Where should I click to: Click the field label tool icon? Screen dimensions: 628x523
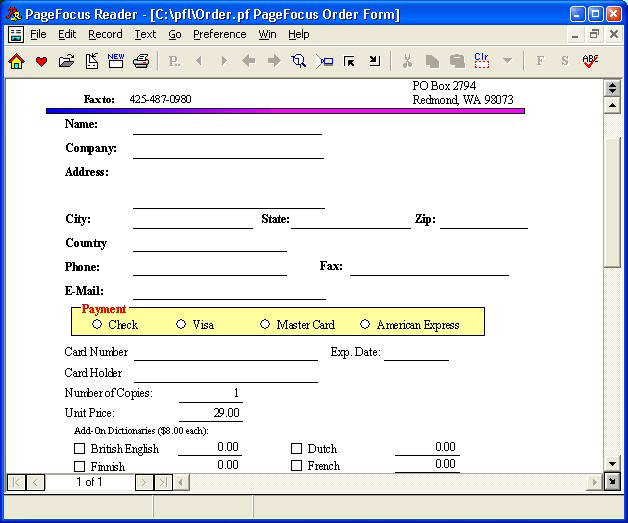coord(324,61)
